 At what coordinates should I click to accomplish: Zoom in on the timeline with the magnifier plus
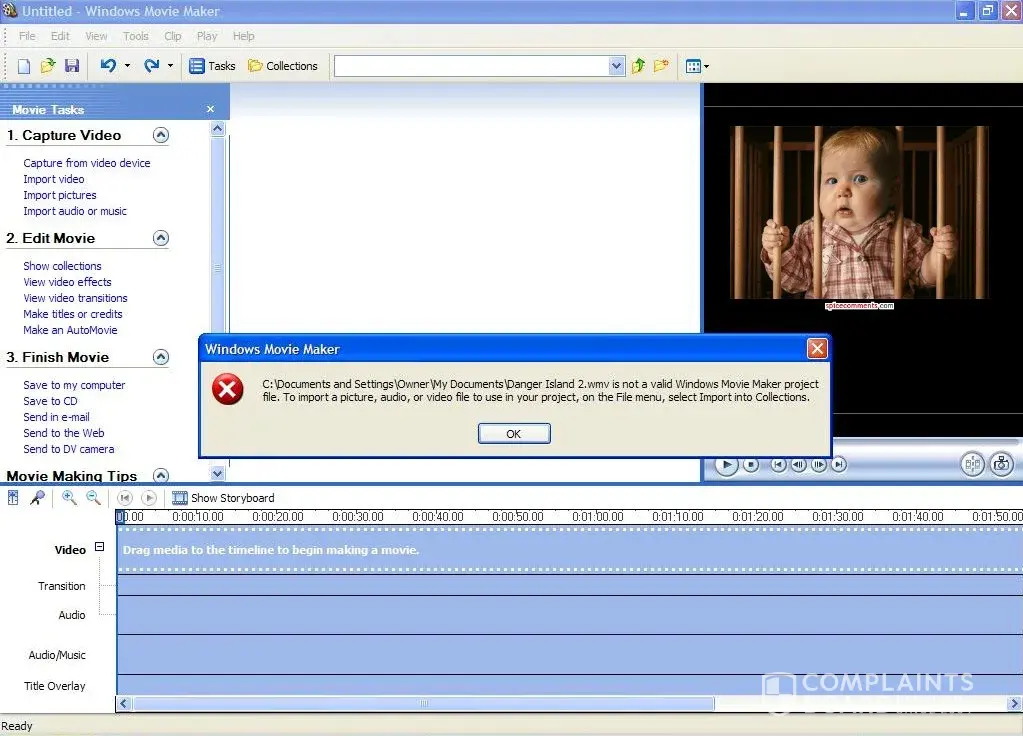click(69, 498)
